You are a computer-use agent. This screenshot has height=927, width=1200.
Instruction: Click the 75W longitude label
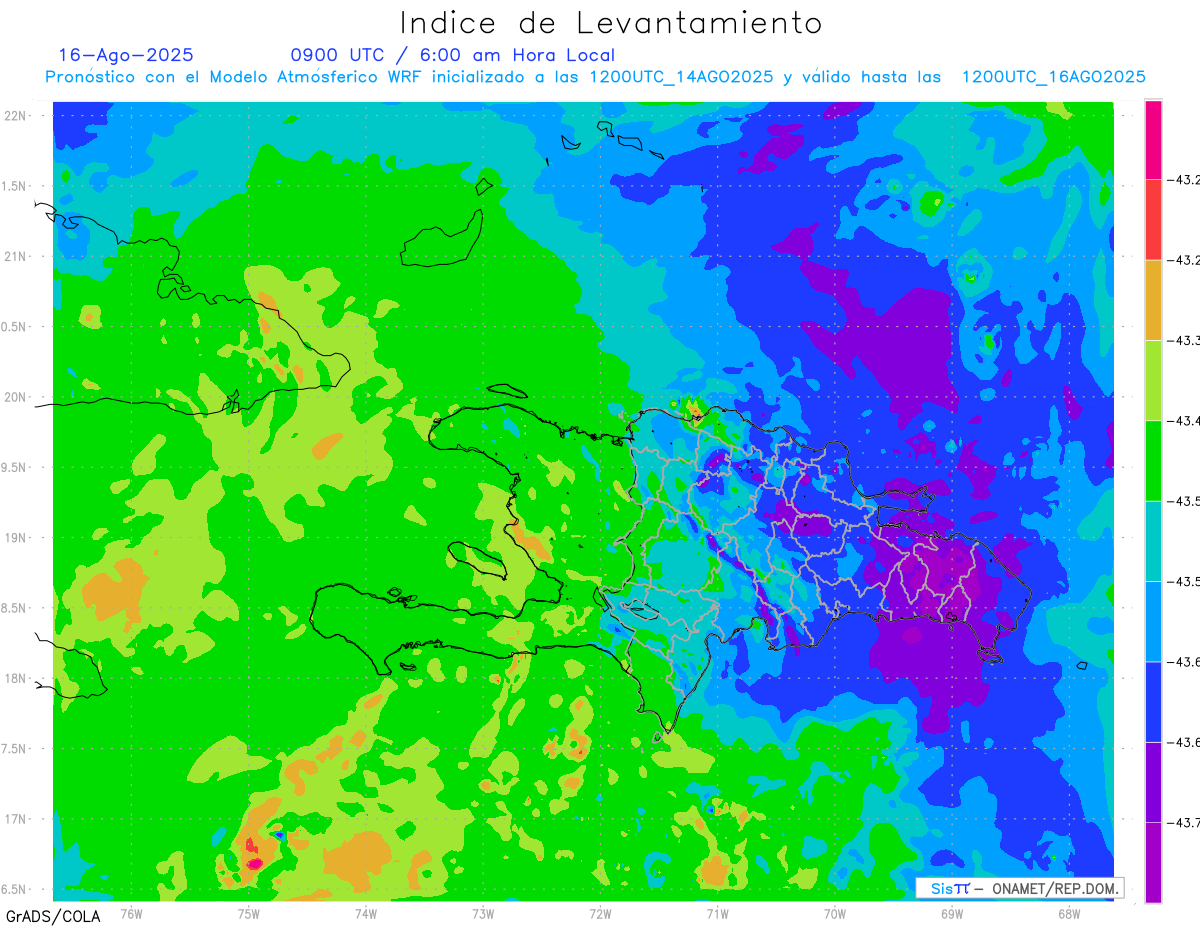coord(249,913)
